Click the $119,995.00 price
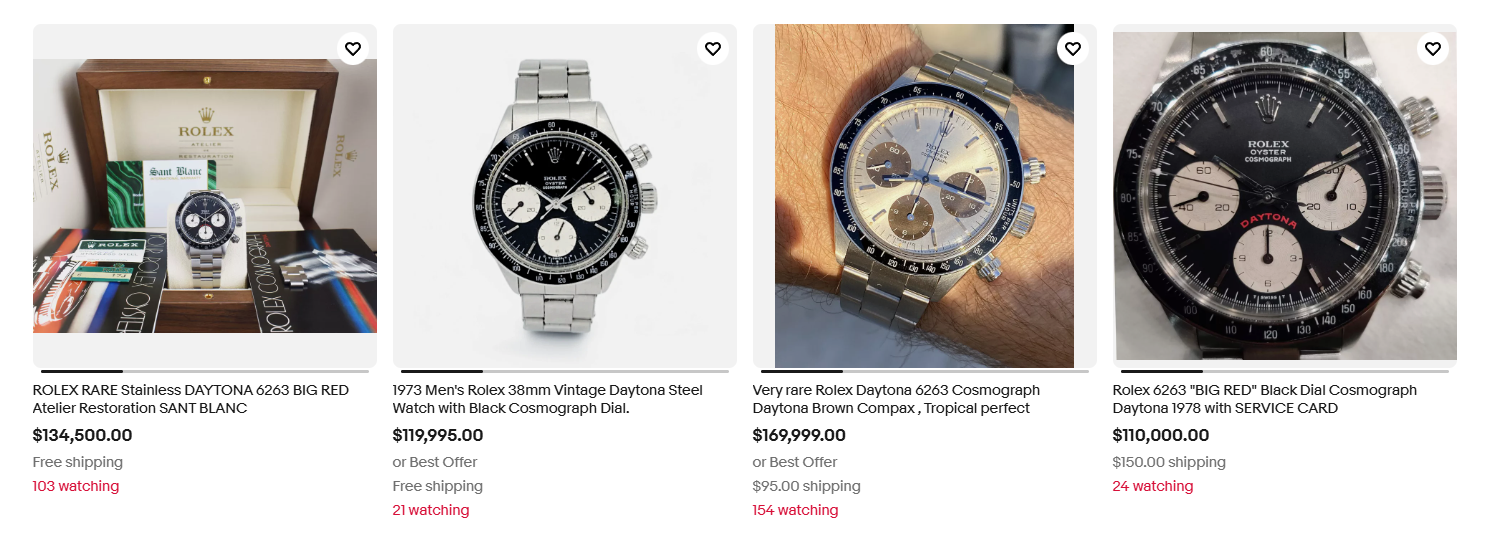Image resolution: width=1510 pixels, height=553 pixels. click(437, 435)
